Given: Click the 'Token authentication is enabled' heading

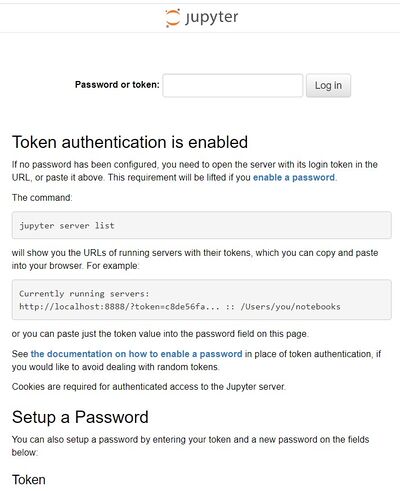Looking at the screenshot, I should [130, 142].
